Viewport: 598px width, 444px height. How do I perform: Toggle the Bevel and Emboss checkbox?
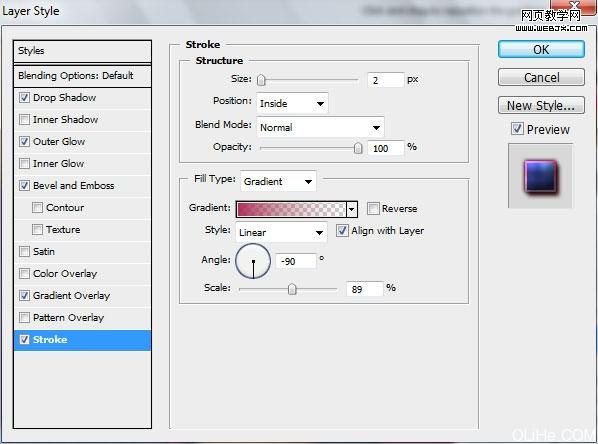point(24,186)
